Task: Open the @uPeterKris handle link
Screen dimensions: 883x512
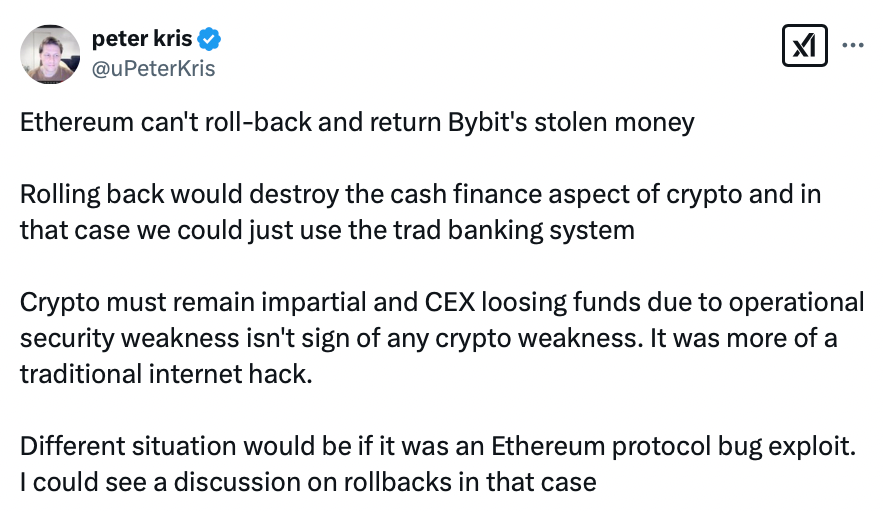Action: (x=153, y=68)
